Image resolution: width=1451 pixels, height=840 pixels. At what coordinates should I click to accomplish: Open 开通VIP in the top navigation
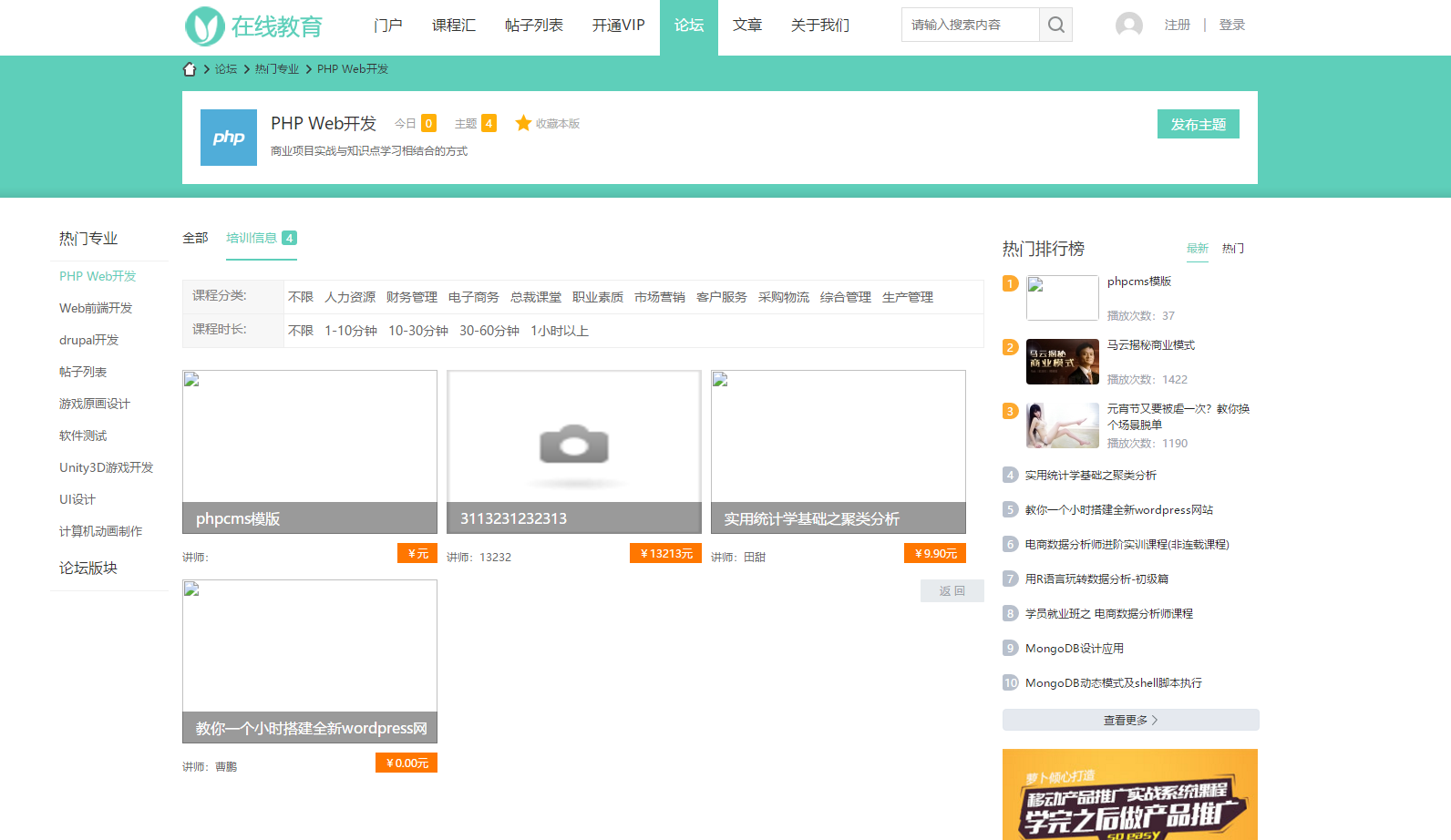pyautogui.click(x=618, y=26)
